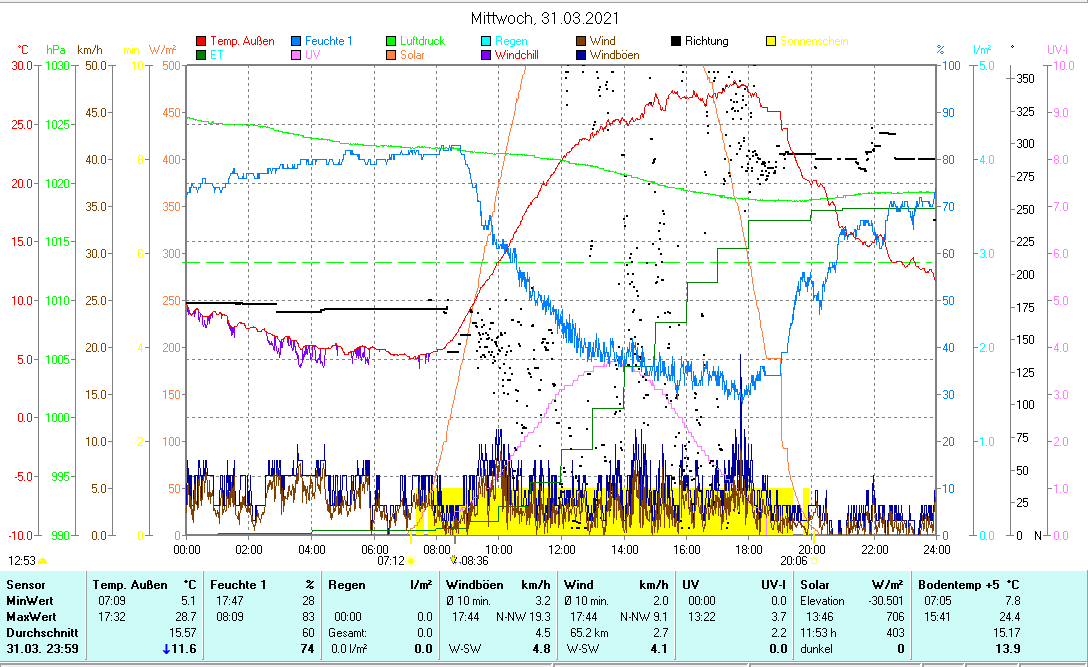Viewport: 1088px width, 667px height.
Task: Click the yellow Sonnenschein legend square
Action: [771, 42]
